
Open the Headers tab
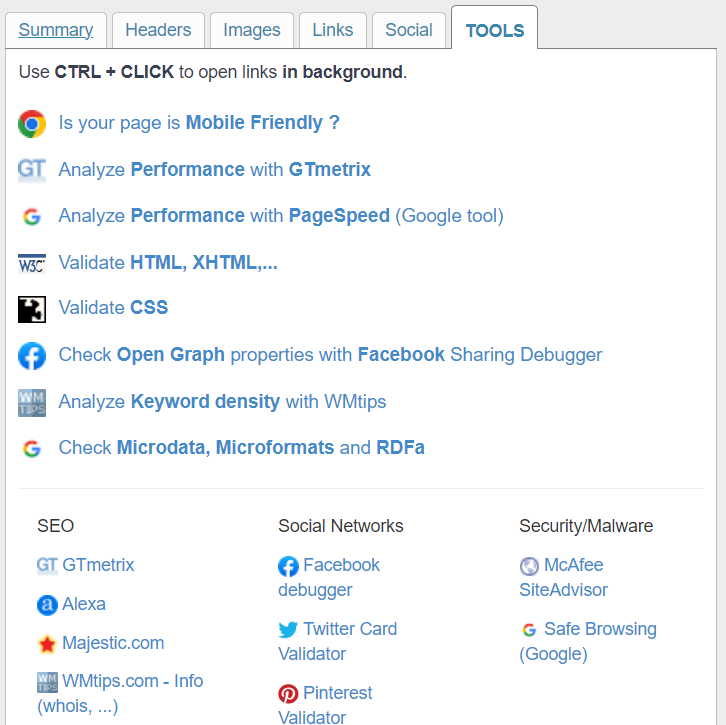[x=158, y=30]
